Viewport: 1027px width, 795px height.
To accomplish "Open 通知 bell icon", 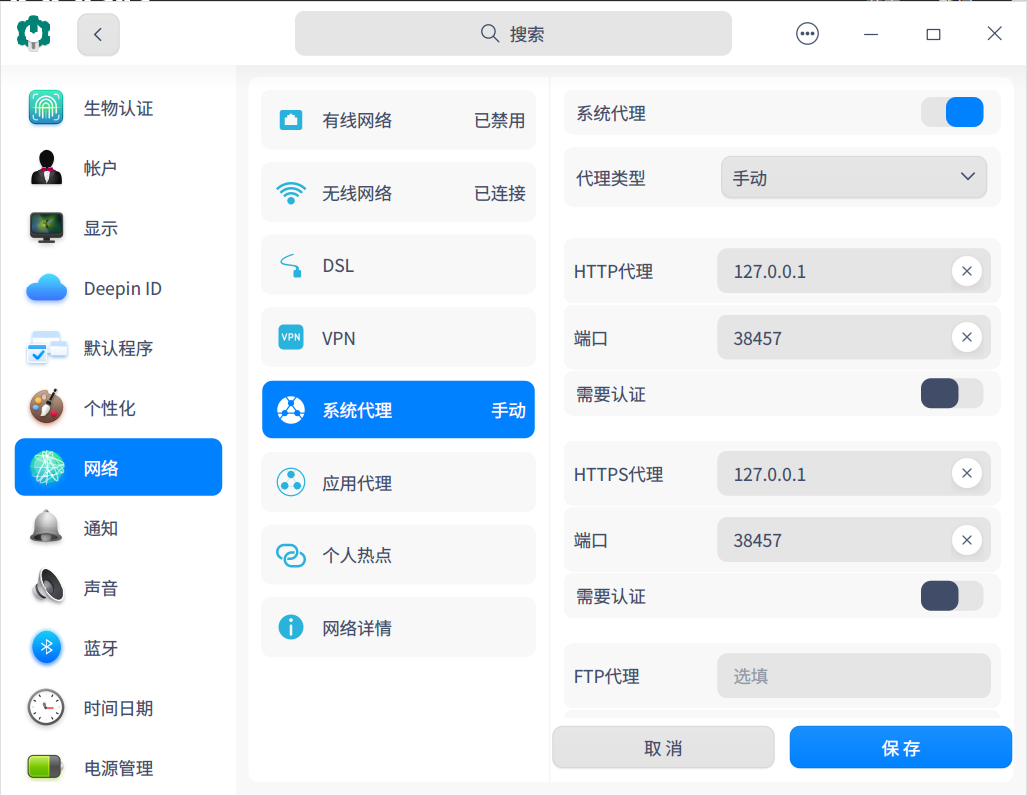I will pos(46,527).
